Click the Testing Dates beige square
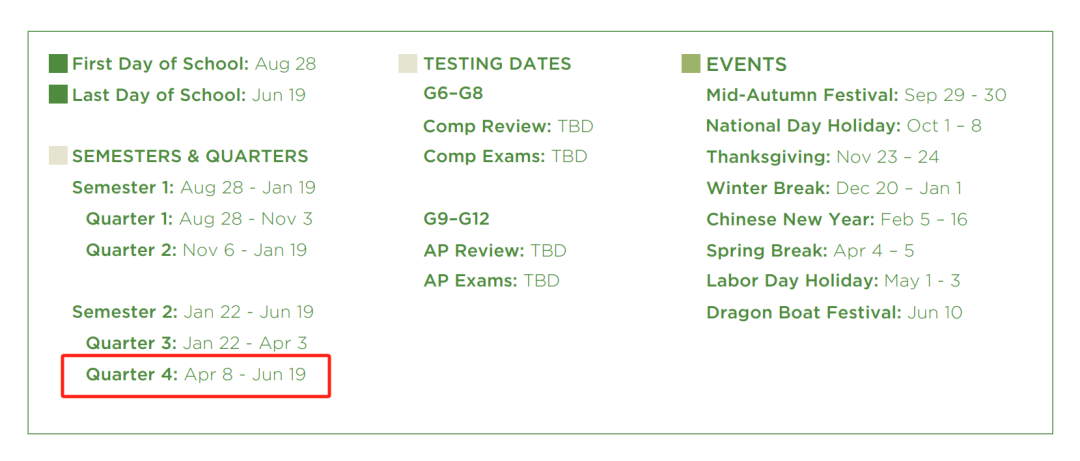The image size is (1080, 461). (x=408, y=64)
